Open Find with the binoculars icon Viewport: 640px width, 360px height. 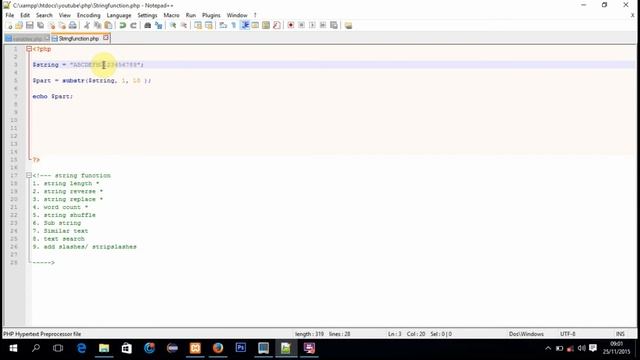(x=147, y=26)
